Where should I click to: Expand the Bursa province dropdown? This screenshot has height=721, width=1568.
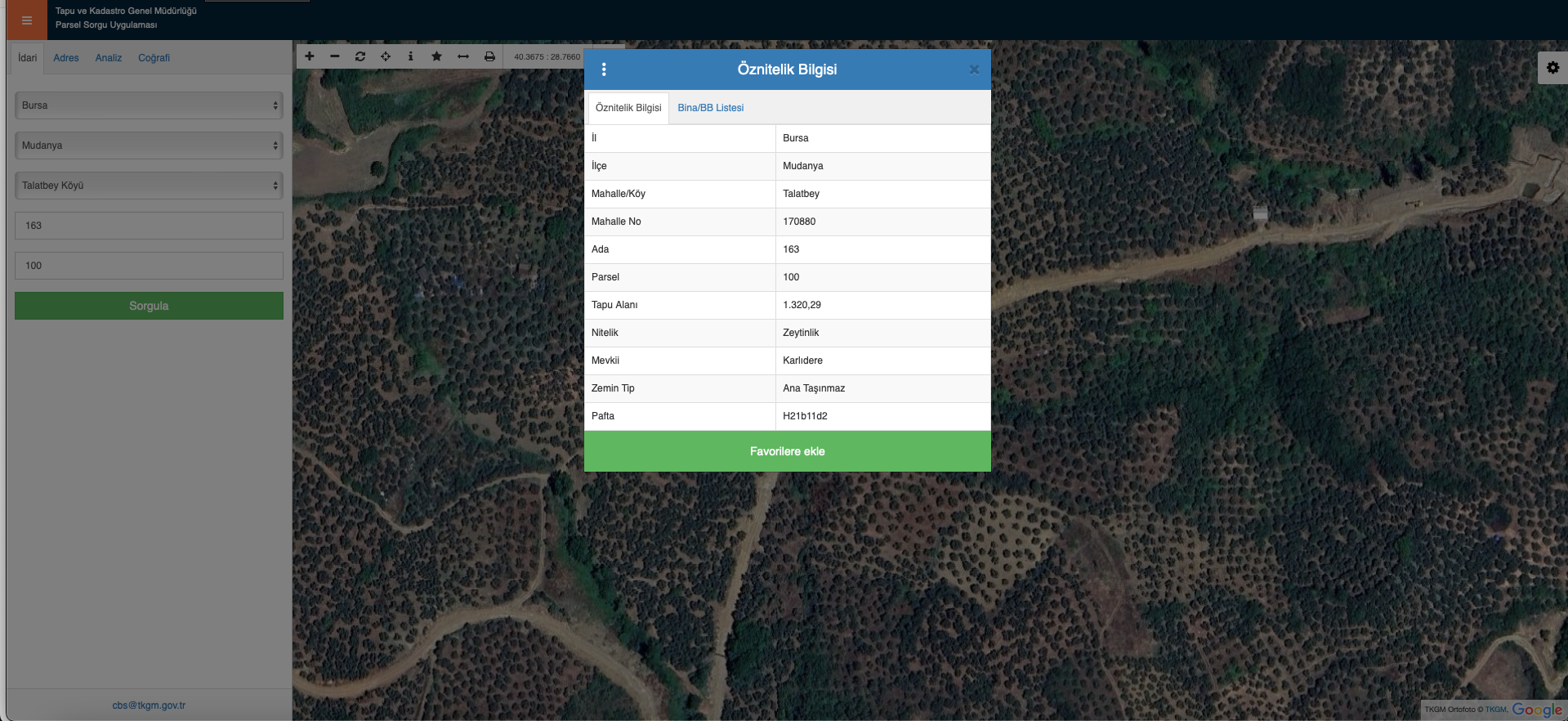[149, 105]
